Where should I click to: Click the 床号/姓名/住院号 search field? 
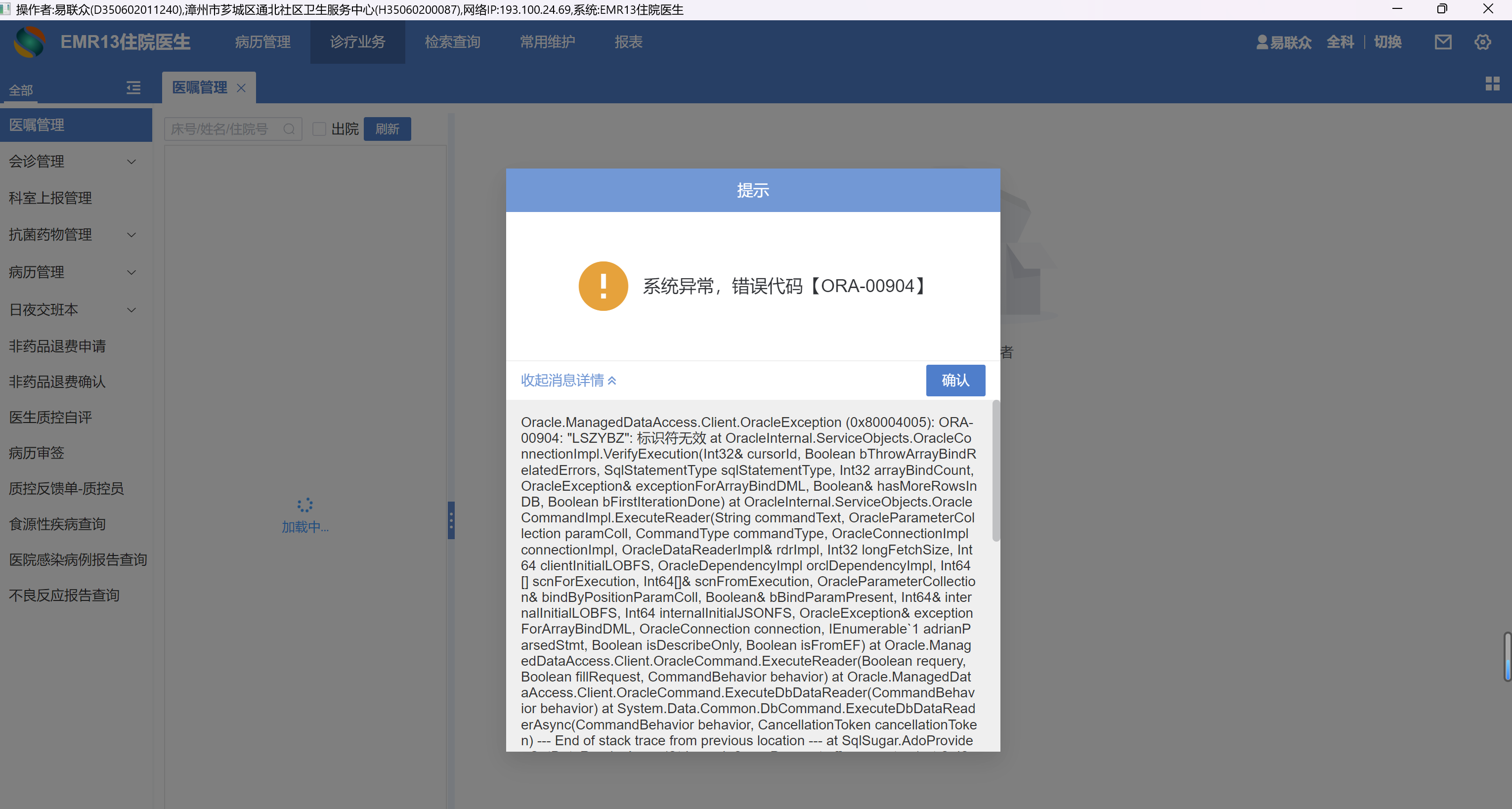(x=223, y=129)
